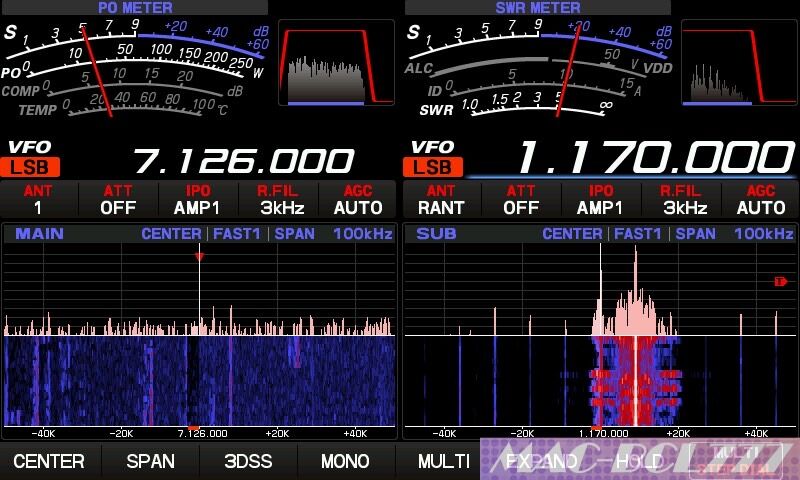Click the red T marker in SUB scope
800x480 pixels.
click(781, 281)
